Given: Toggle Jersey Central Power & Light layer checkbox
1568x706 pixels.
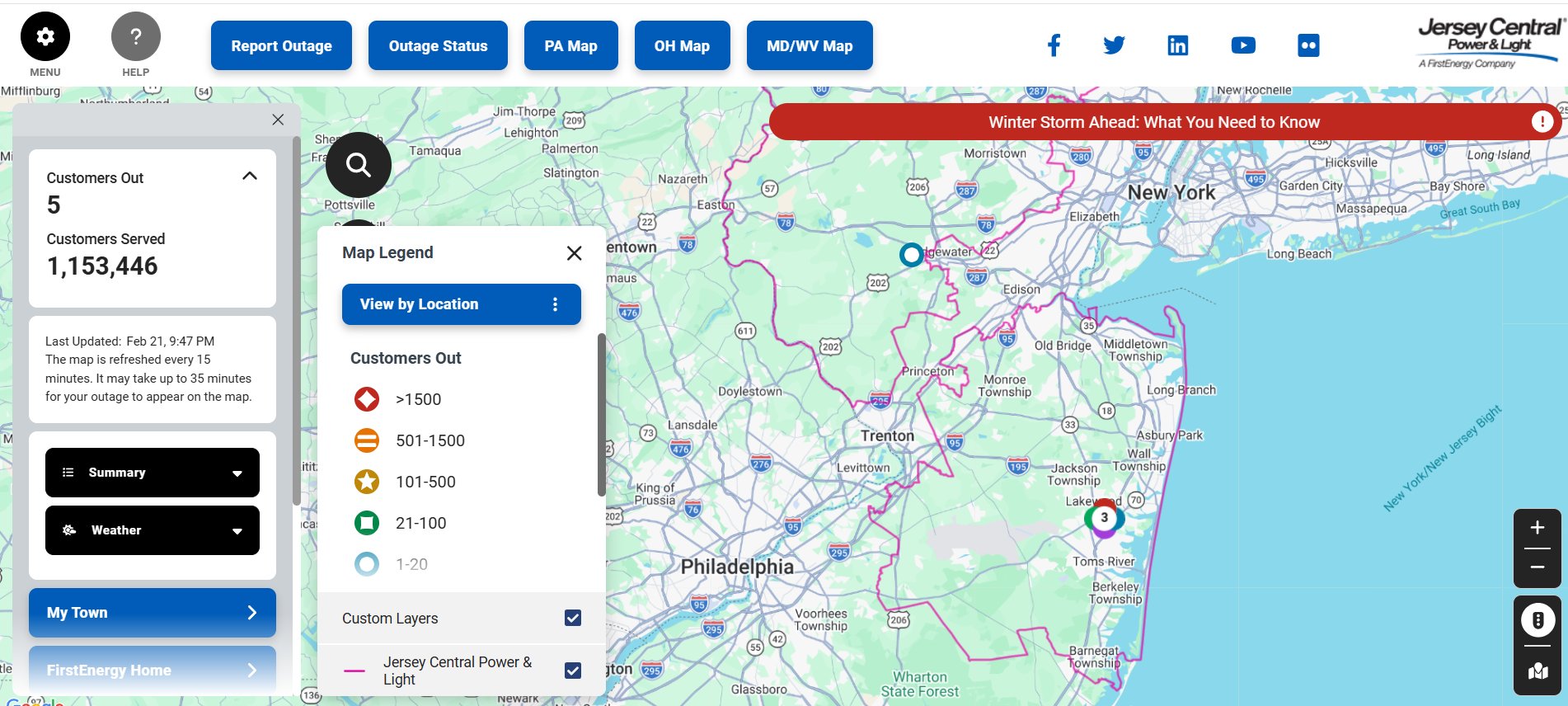Looking at the screenshot, I should click(573, 671).
